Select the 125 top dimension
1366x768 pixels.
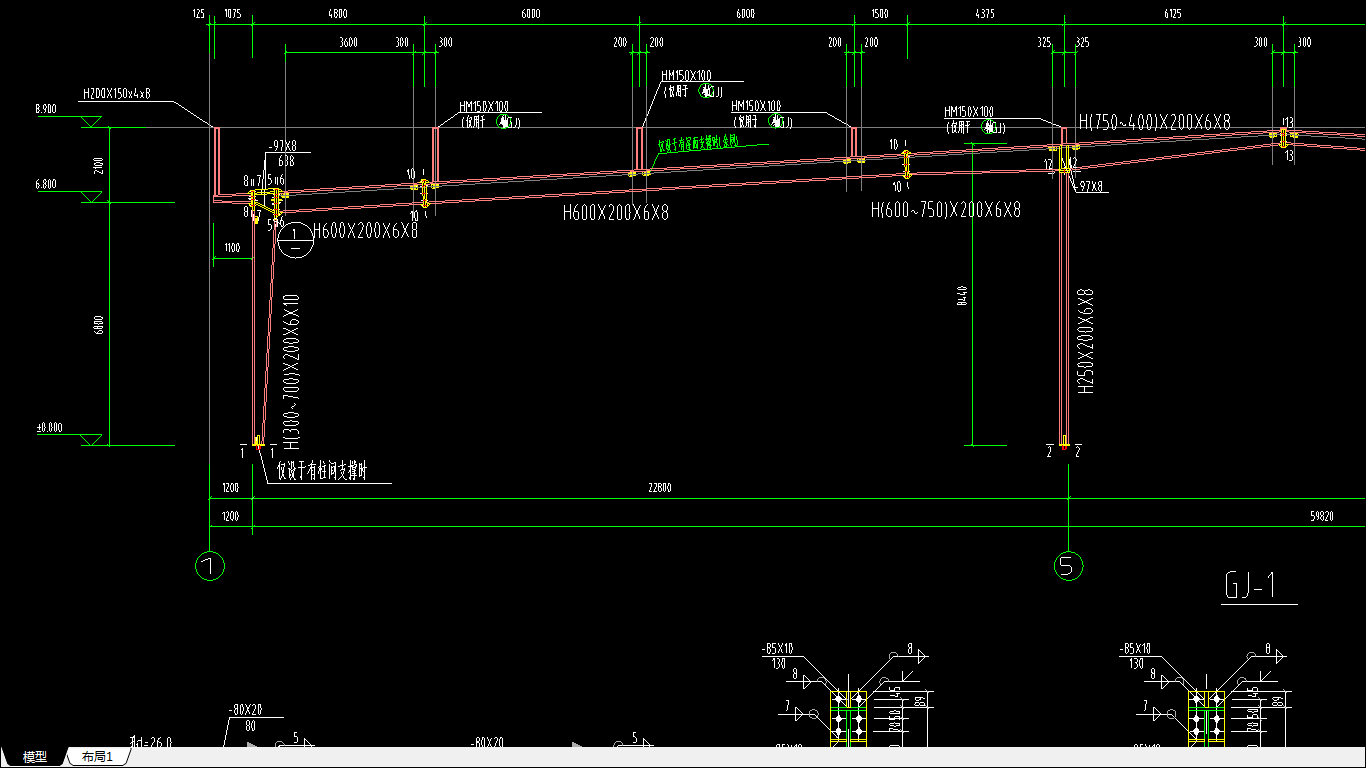point(198,14)
